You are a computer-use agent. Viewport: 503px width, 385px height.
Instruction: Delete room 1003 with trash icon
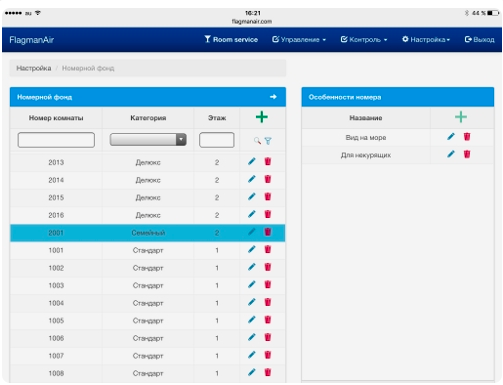[x=268, y=285]
